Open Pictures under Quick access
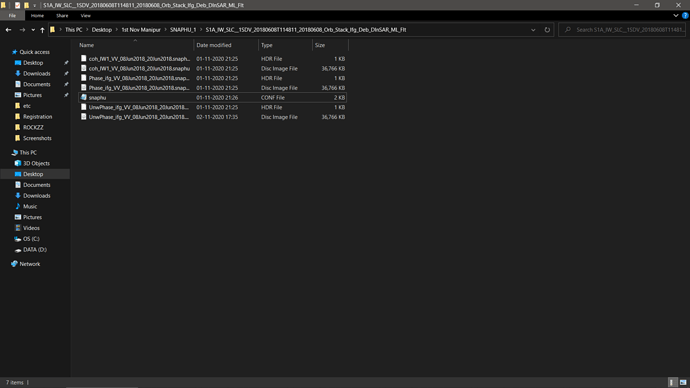 [32, 95]
